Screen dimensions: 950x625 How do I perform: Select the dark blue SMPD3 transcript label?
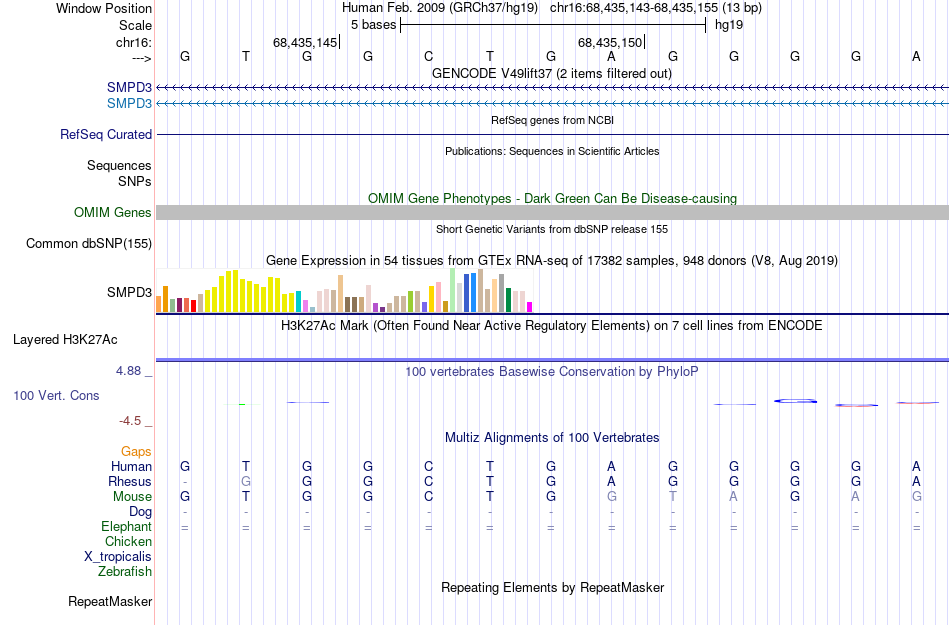click(129, 87)
